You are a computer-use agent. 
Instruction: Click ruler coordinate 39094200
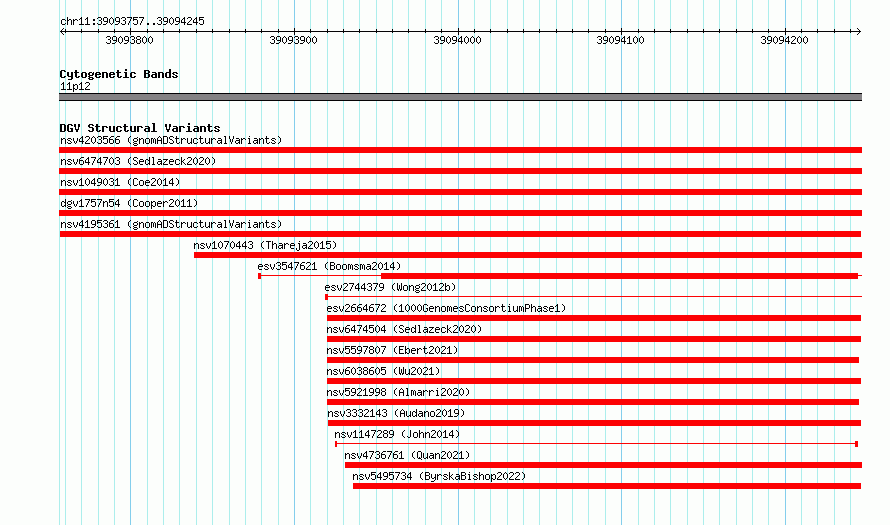[x=784, y=40]
